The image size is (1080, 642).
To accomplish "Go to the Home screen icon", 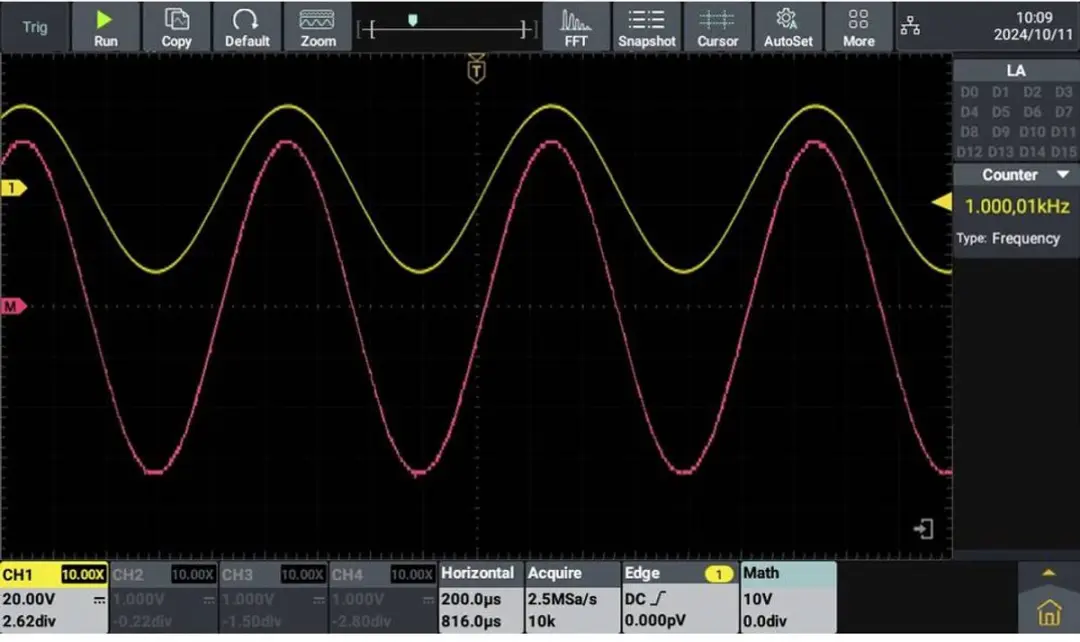I will click(x=1048, y=612).
